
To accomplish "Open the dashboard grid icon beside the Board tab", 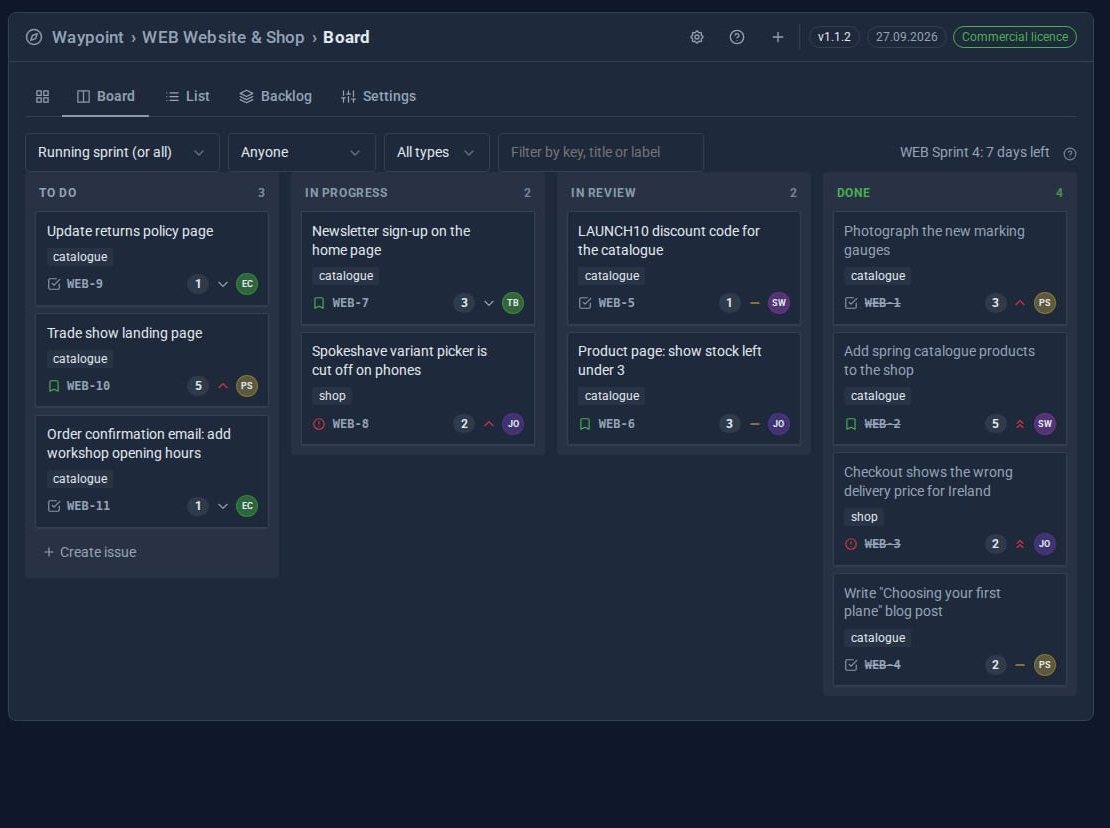I will point(42,96).
